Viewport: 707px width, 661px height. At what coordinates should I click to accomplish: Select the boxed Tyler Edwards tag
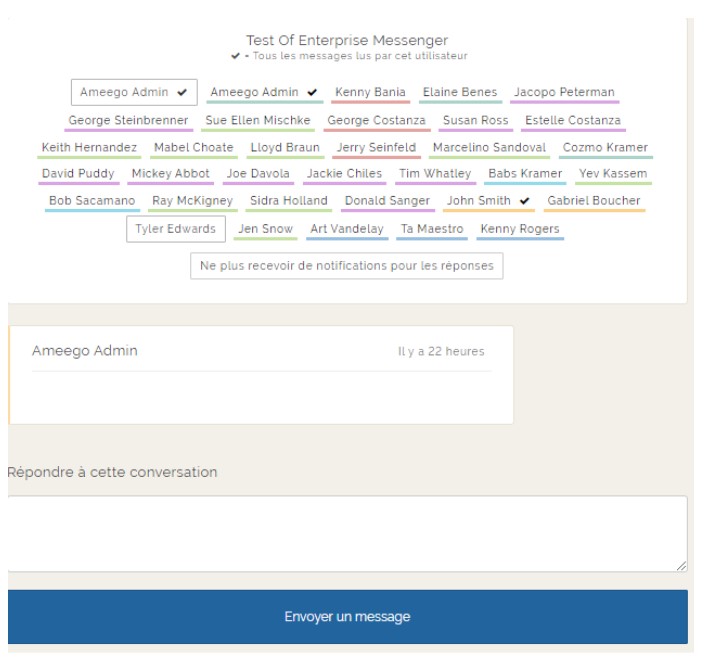(176, 229)
